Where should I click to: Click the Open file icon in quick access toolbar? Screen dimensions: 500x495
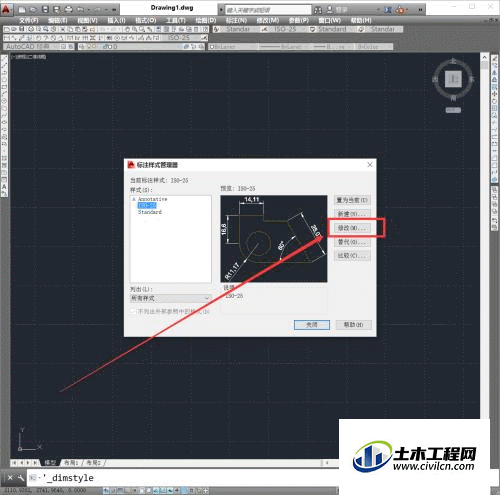[33, 10]
